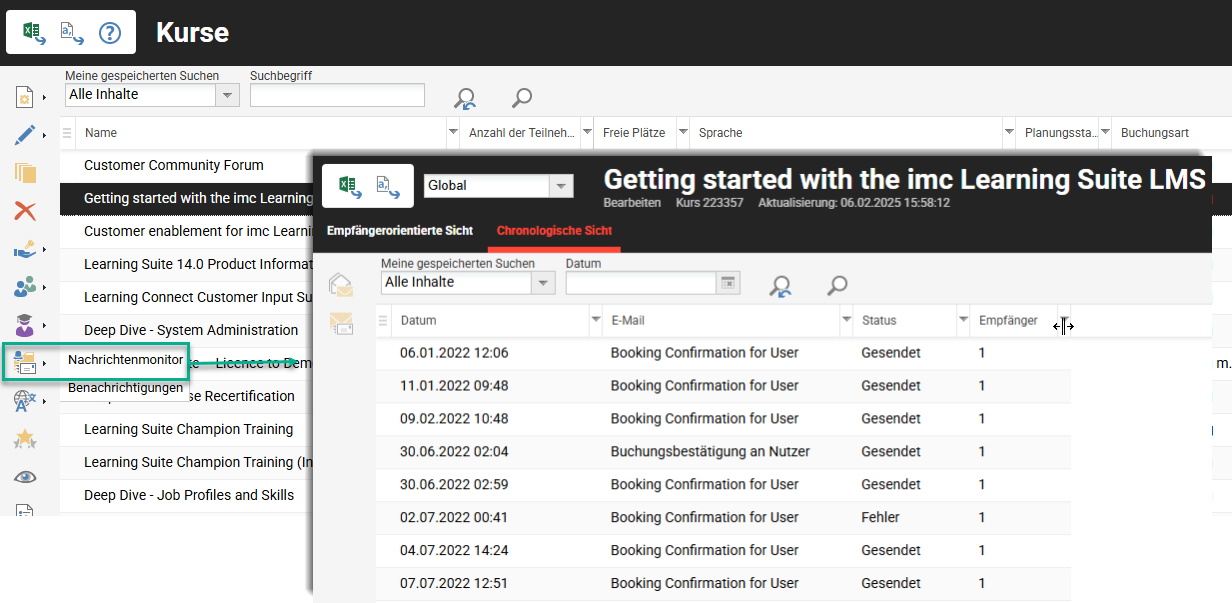Click search magnifier icon in message monitor panel

(837, 286)
